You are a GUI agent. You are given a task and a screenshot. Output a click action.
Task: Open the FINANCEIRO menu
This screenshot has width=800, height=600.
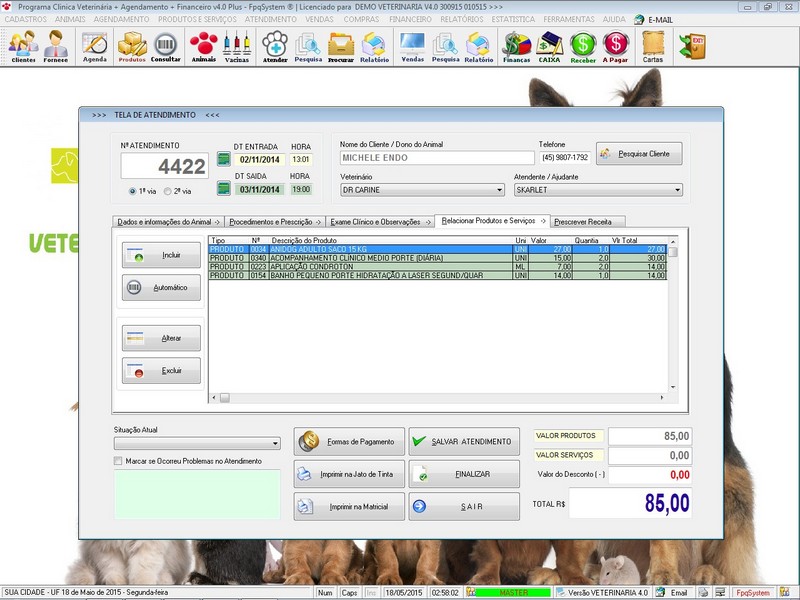pyautogui.click(x=410, y=19)
